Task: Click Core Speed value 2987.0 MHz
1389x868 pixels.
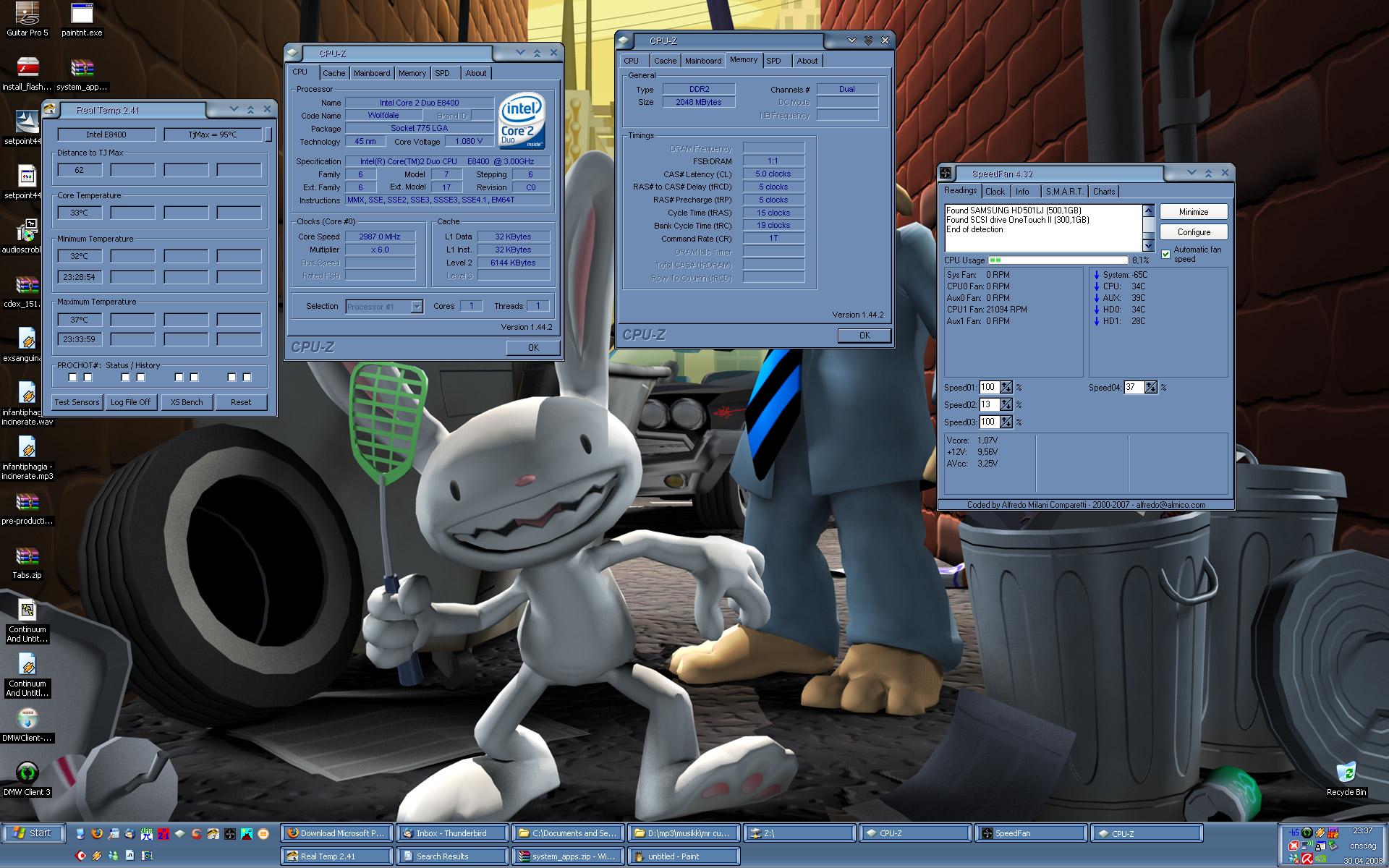Action: point(380,237)
